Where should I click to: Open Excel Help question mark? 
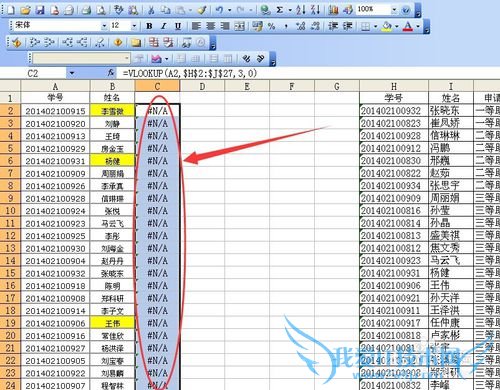(x=406, y=10)
